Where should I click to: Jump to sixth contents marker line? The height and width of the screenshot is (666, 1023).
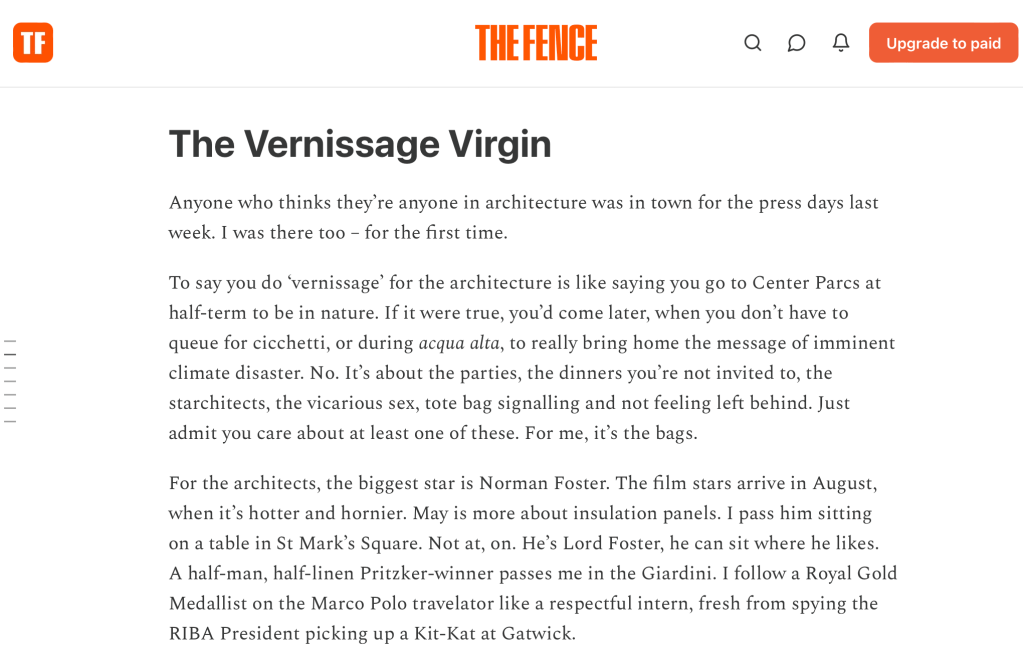(10, 408)
